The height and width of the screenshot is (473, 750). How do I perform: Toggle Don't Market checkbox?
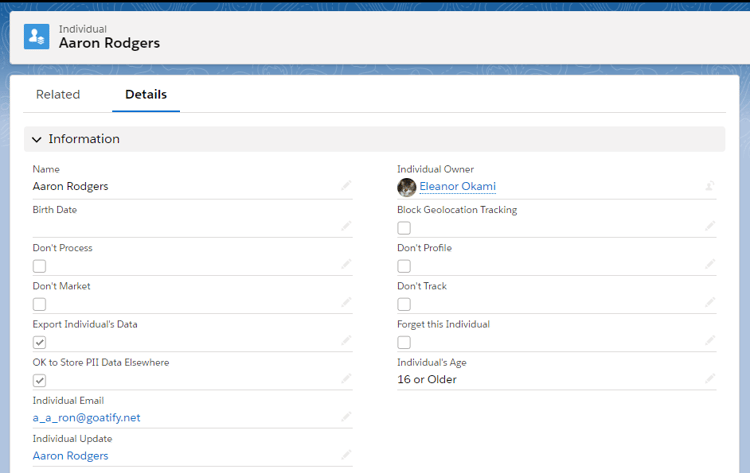39,304
